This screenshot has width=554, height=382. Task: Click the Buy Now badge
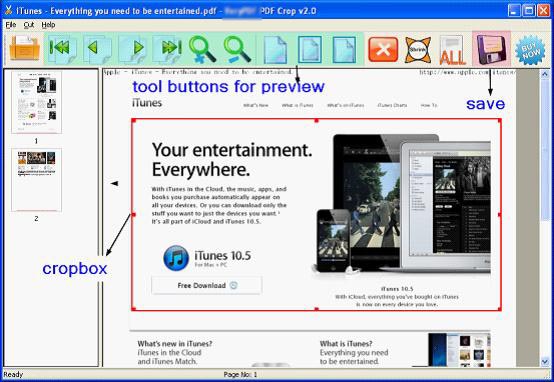(530, 50)
